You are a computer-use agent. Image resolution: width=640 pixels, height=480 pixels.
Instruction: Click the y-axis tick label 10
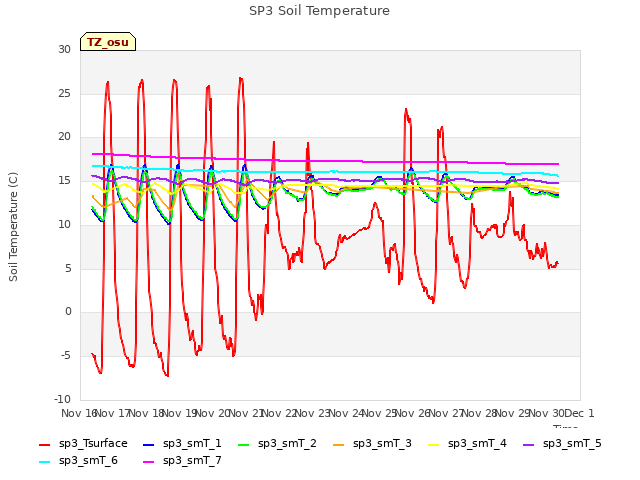(x=64, y=224)
